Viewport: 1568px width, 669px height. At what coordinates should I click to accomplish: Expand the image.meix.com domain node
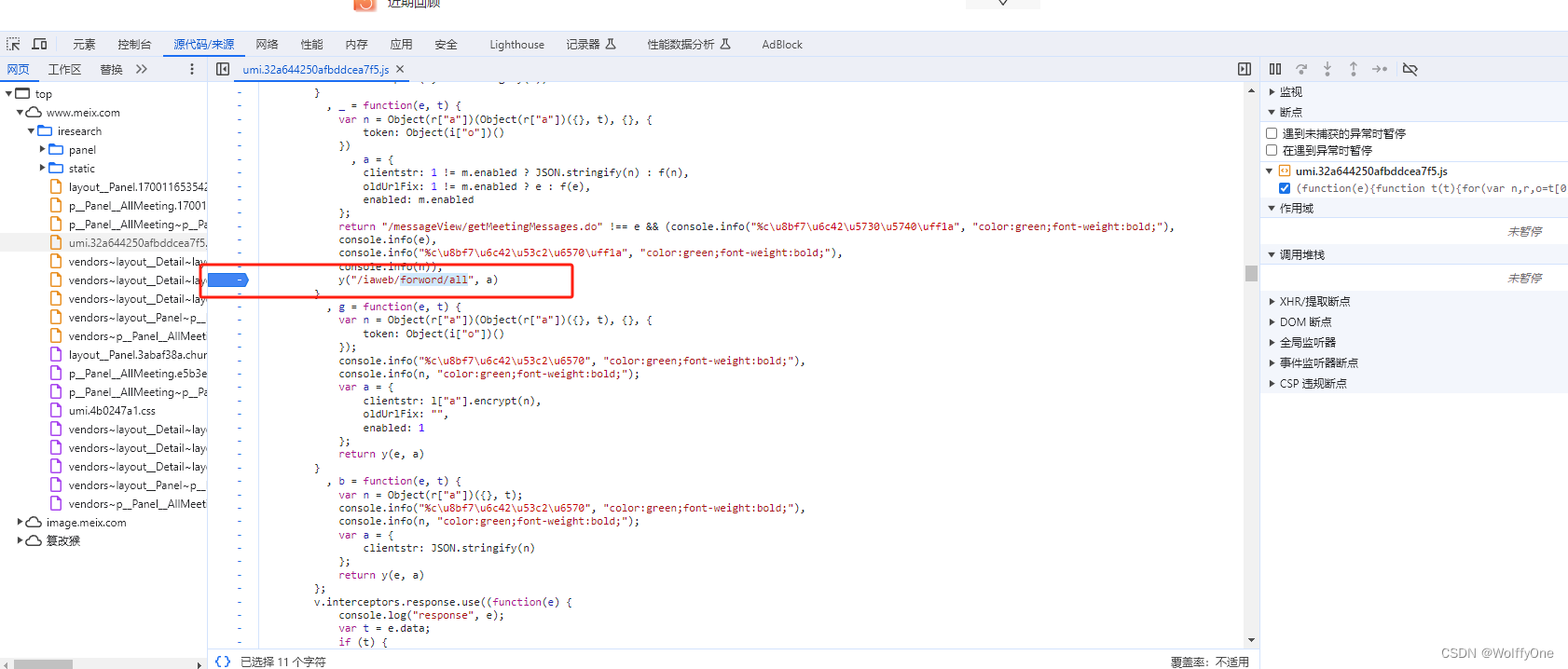point(20,523)
